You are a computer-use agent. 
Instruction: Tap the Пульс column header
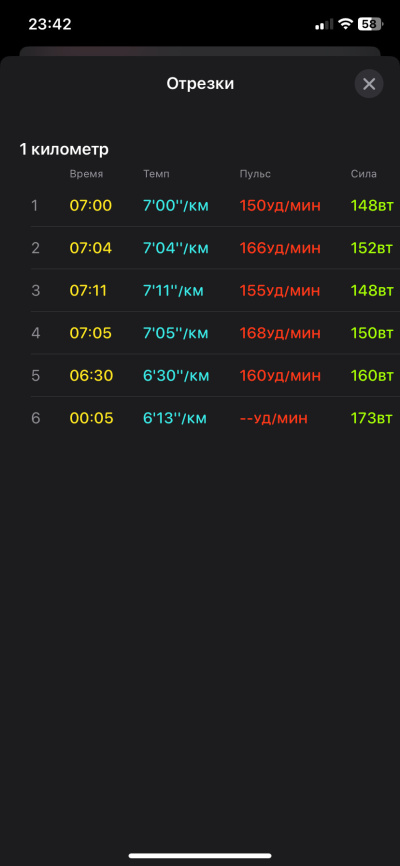255,174
